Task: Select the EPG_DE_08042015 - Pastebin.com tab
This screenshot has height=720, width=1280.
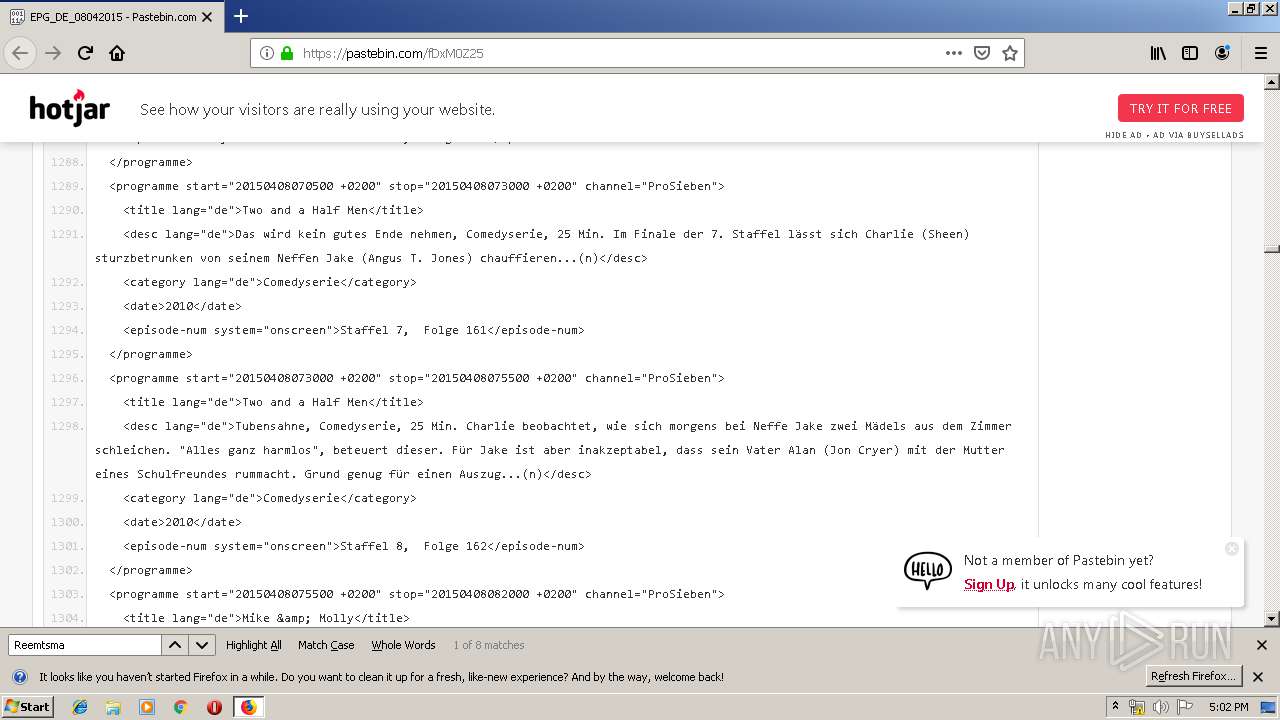Action: (111, 17)
